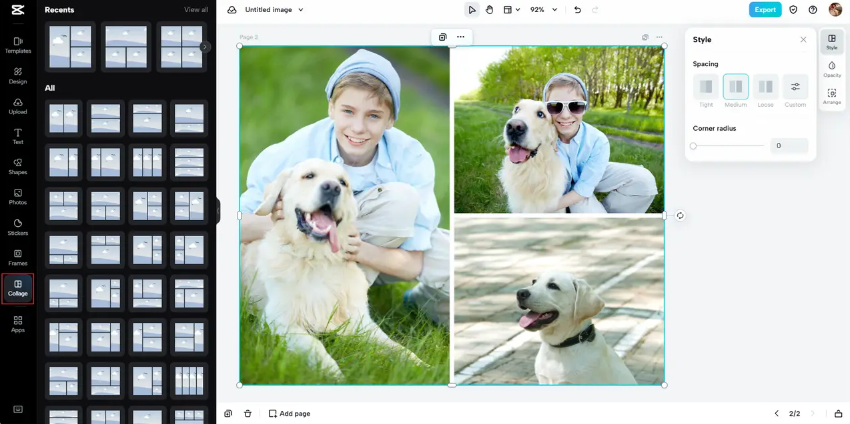850x424 pixels.
Task: Expand Recents with the right arrow
Action: pos(205,46)
